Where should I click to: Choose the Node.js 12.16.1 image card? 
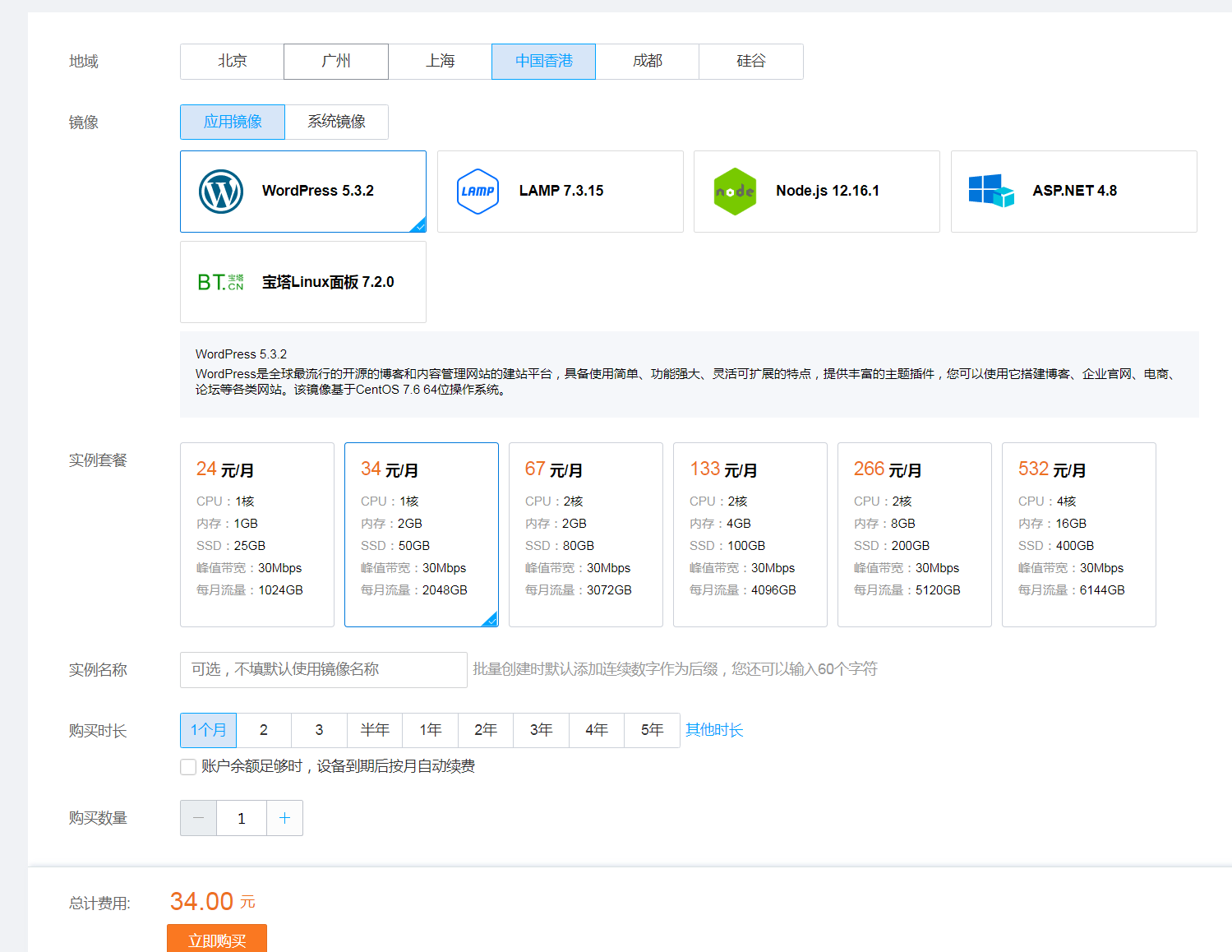click(817, 192)
